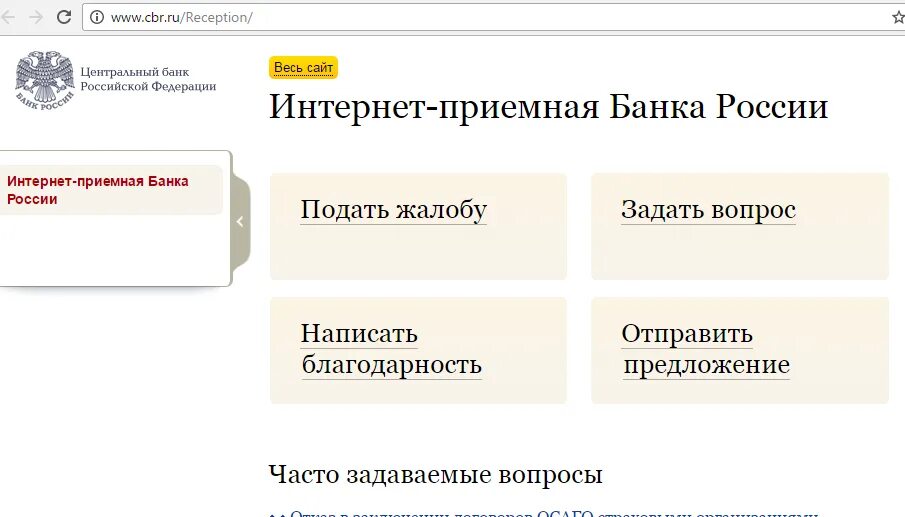Select sidebar item "Интернет-приемная Банка России"
Image resolution: width=905 pixels, height=517 pixels.
point(110,190)
